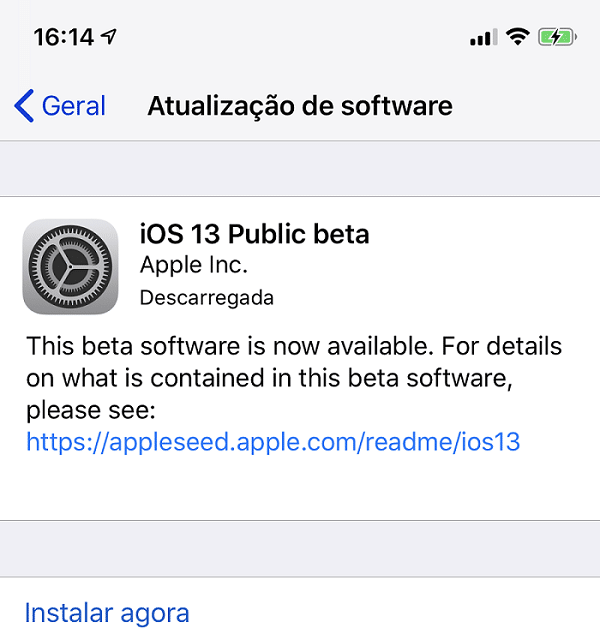This screenshot has height=640, width=600.
Task: Tap the blue back chevron icon
Action: pyautogui.click(x=24, y=106)
